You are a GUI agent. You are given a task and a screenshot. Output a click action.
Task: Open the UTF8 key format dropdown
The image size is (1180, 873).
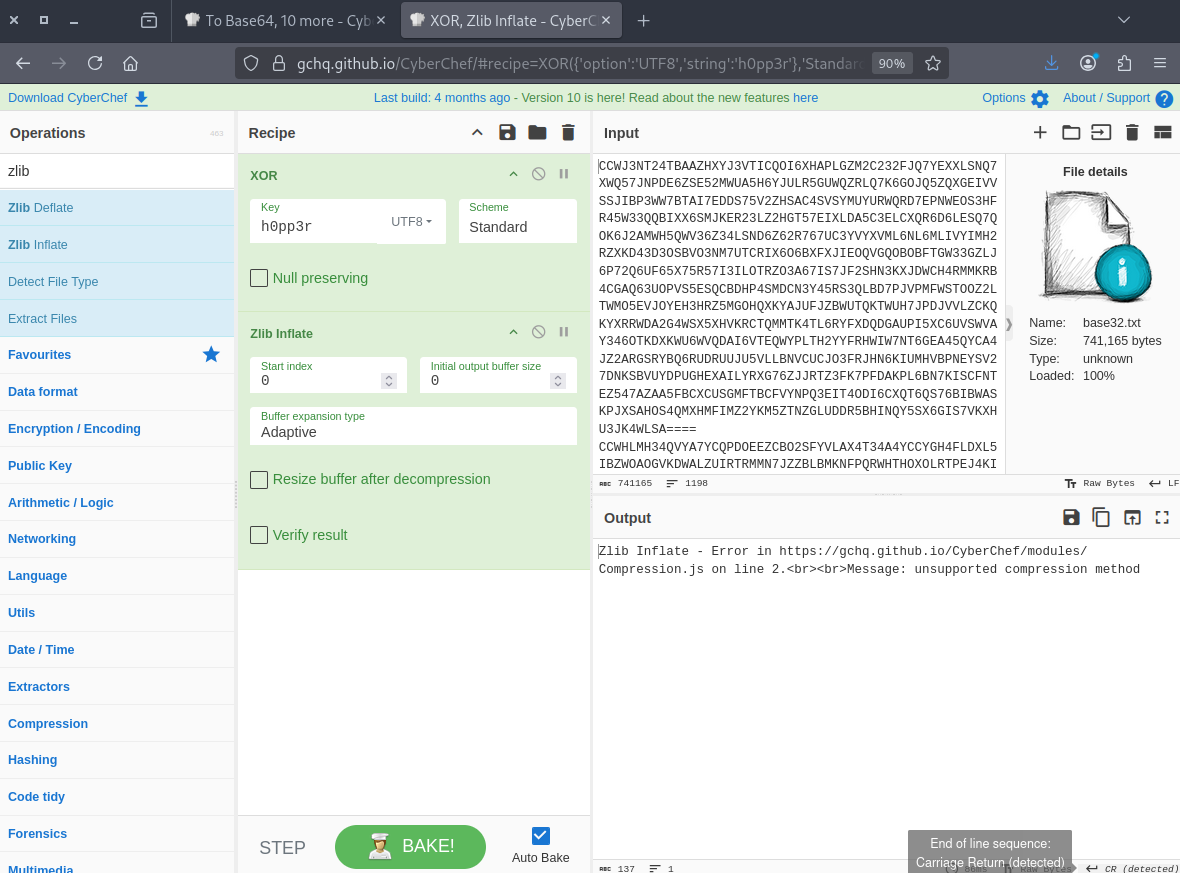[x=412, y=222]
